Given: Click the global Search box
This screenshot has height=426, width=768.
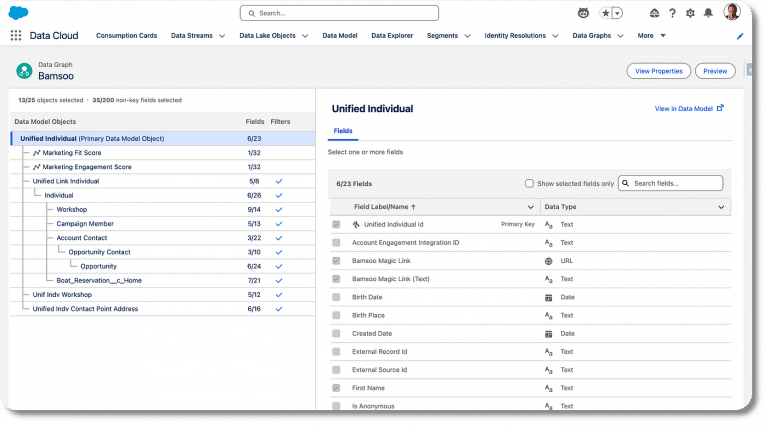Looking at the screenshot, I should click(x=339, y=13).
